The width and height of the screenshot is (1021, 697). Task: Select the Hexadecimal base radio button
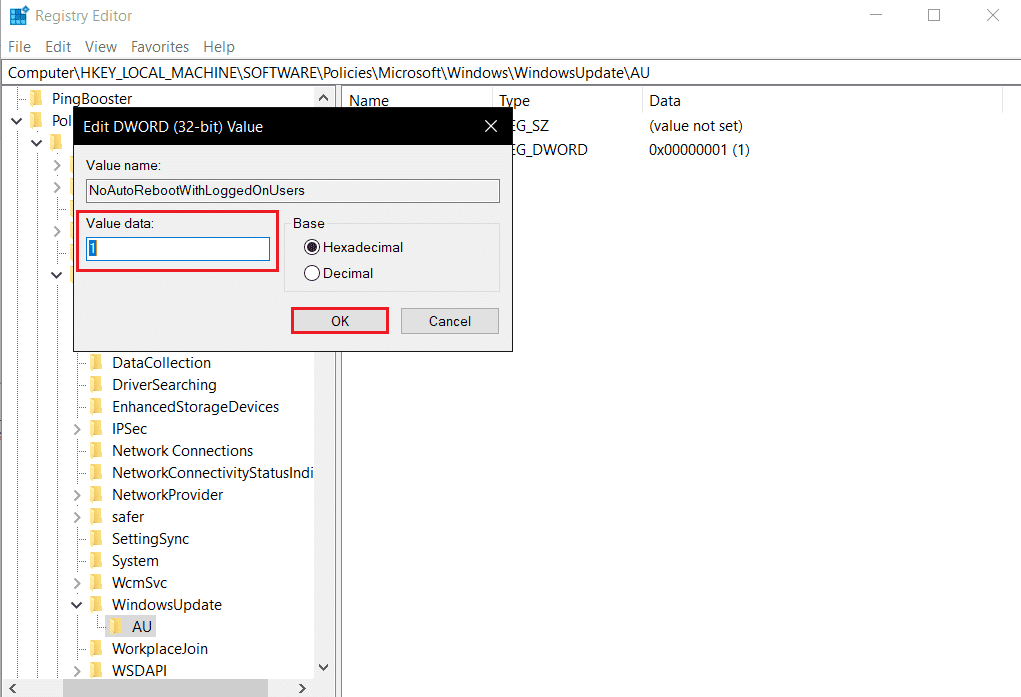(310, 247)
